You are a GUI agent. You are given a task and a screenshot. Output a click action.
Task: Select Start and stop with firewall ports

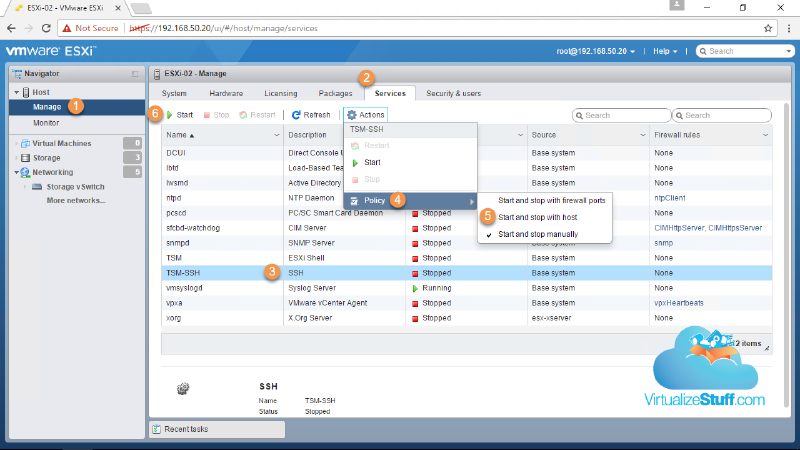(x=545, y=201)
